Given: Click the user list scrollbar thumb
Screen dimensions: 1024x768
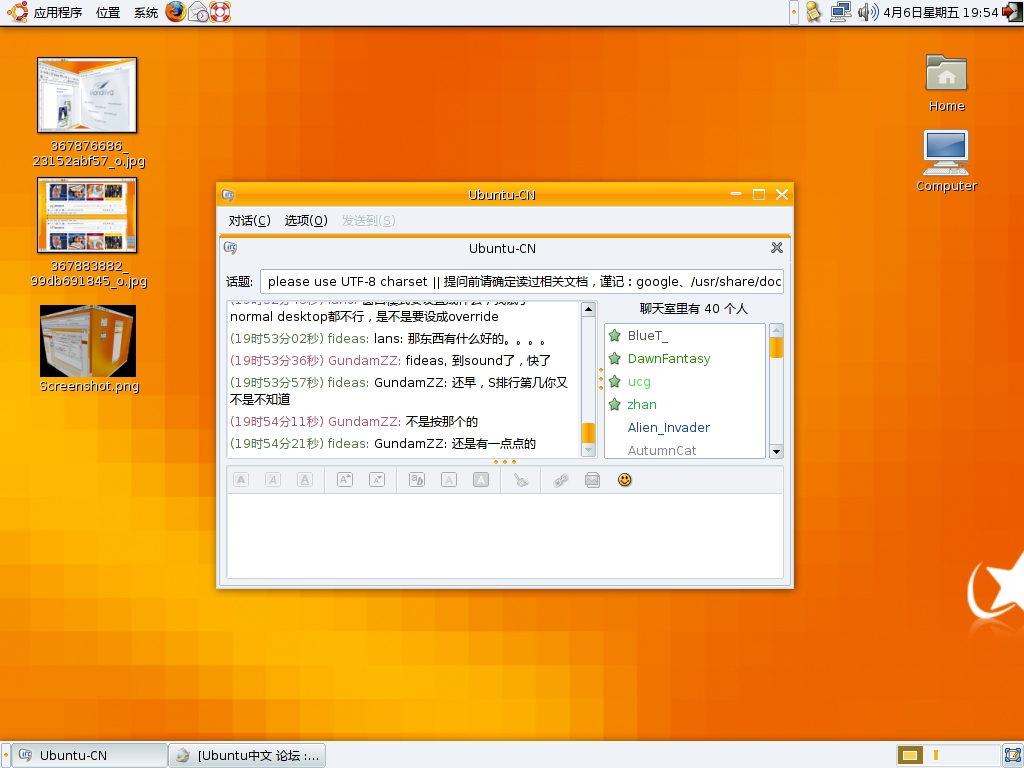Looking at the screenshot, I should point(776,347).
